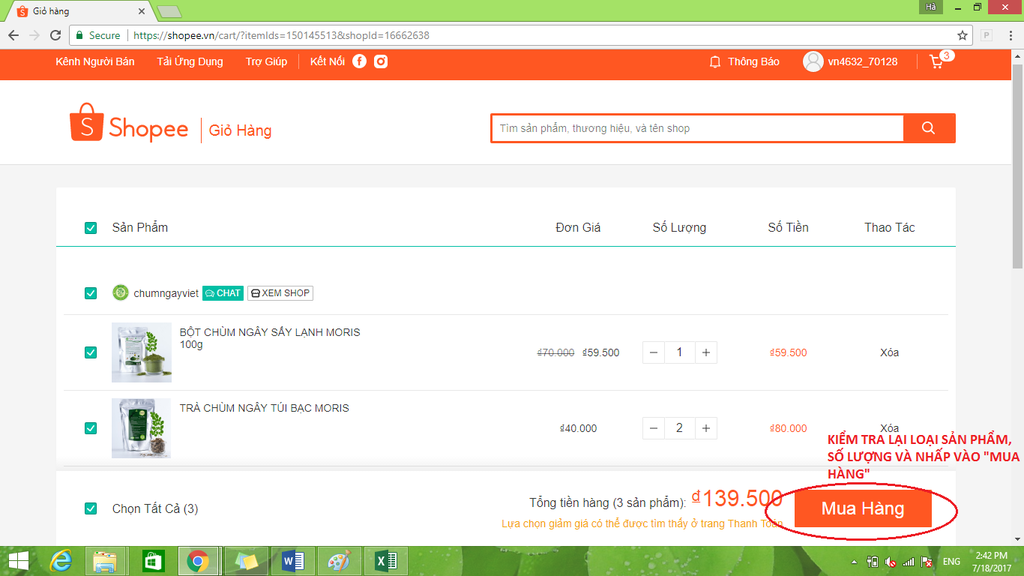The height and width of the screenshot is (576, 1024).
Task: Open the notification bell icon
Action: pyautogui.click(x=715, y=62)
